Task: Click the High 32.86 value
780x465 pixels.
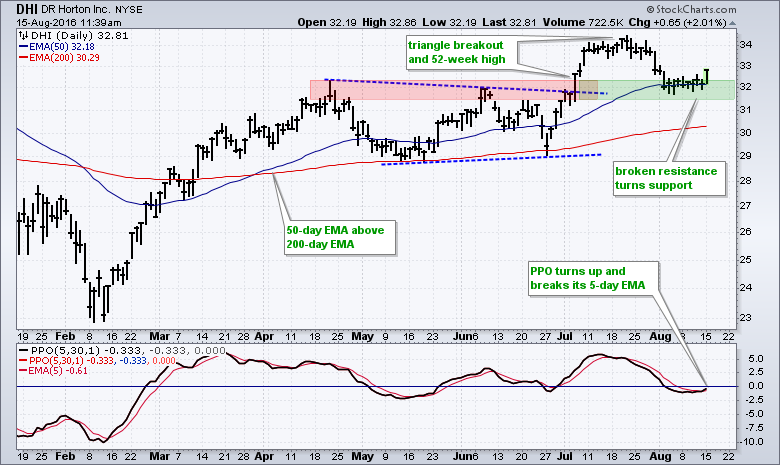Action: tap(389, 22)
